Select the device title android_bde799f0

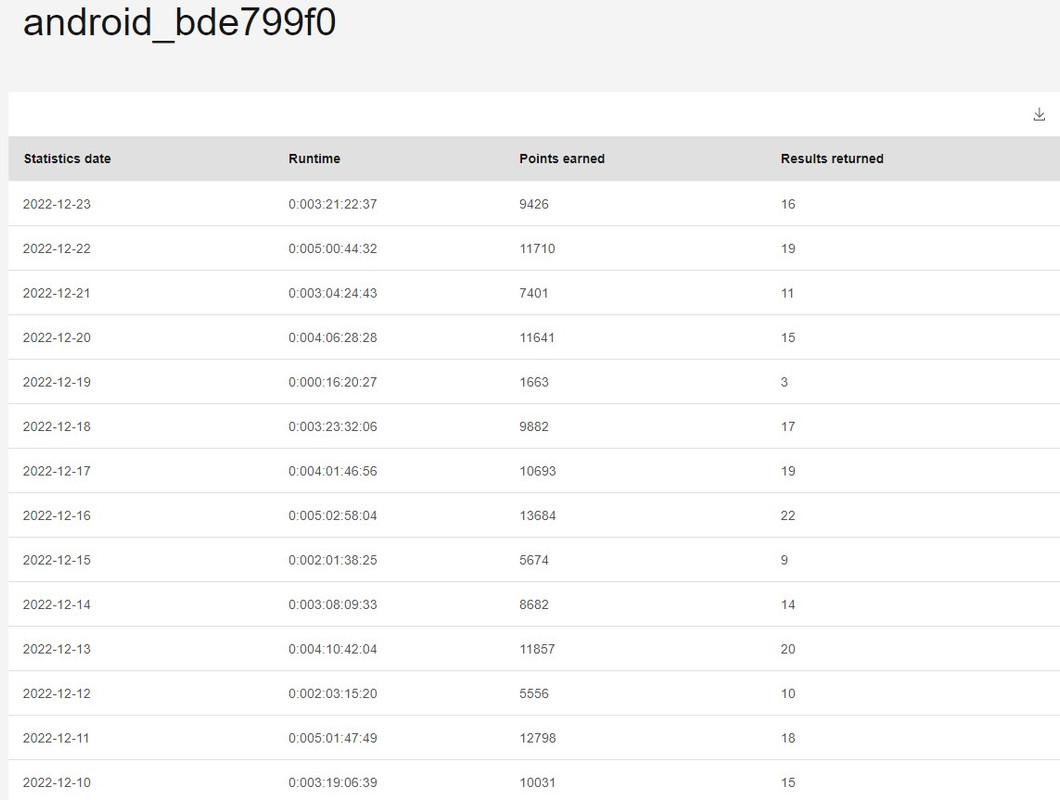tap(179, 22)
